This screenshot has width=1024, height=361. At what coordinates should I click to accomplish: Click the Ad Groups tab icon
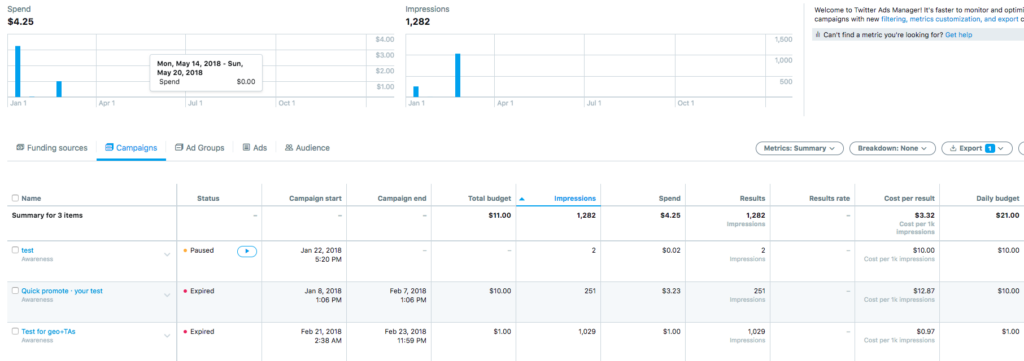click(180, 148)
